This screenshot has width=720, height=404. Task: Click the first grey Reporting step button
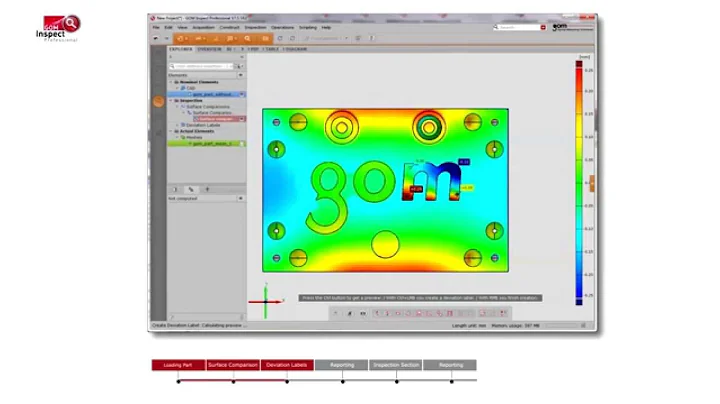tap(342, 365)
